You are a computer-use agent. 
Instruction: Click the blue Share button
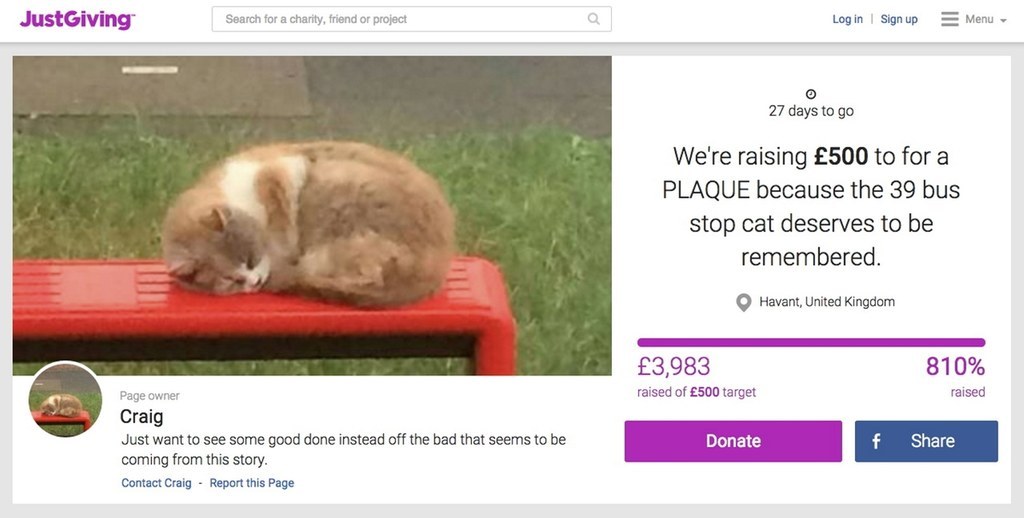(926, 441)
